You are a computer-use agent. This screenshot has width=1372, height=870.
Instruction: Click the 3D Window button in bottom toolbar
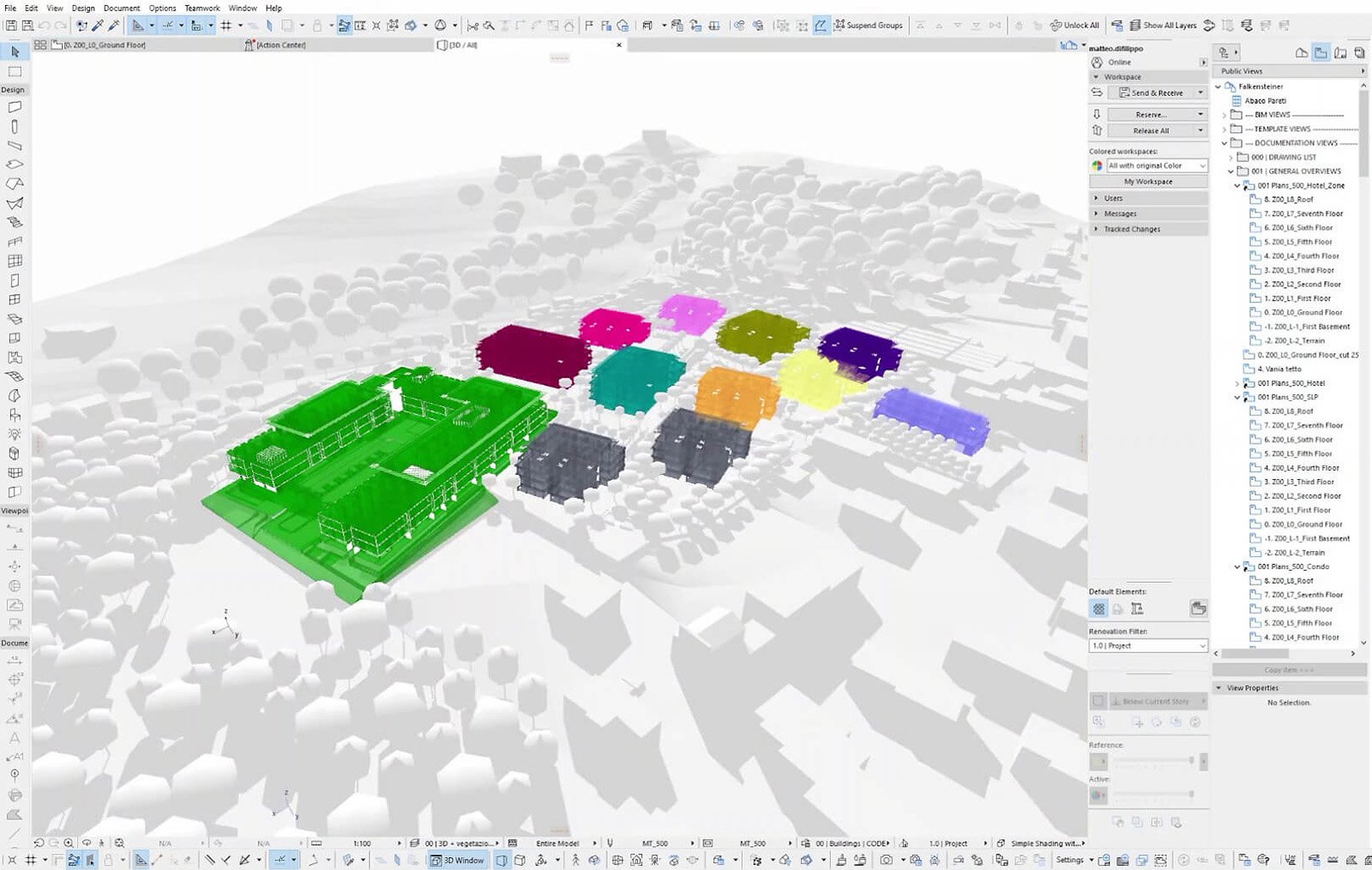(457, 860)
